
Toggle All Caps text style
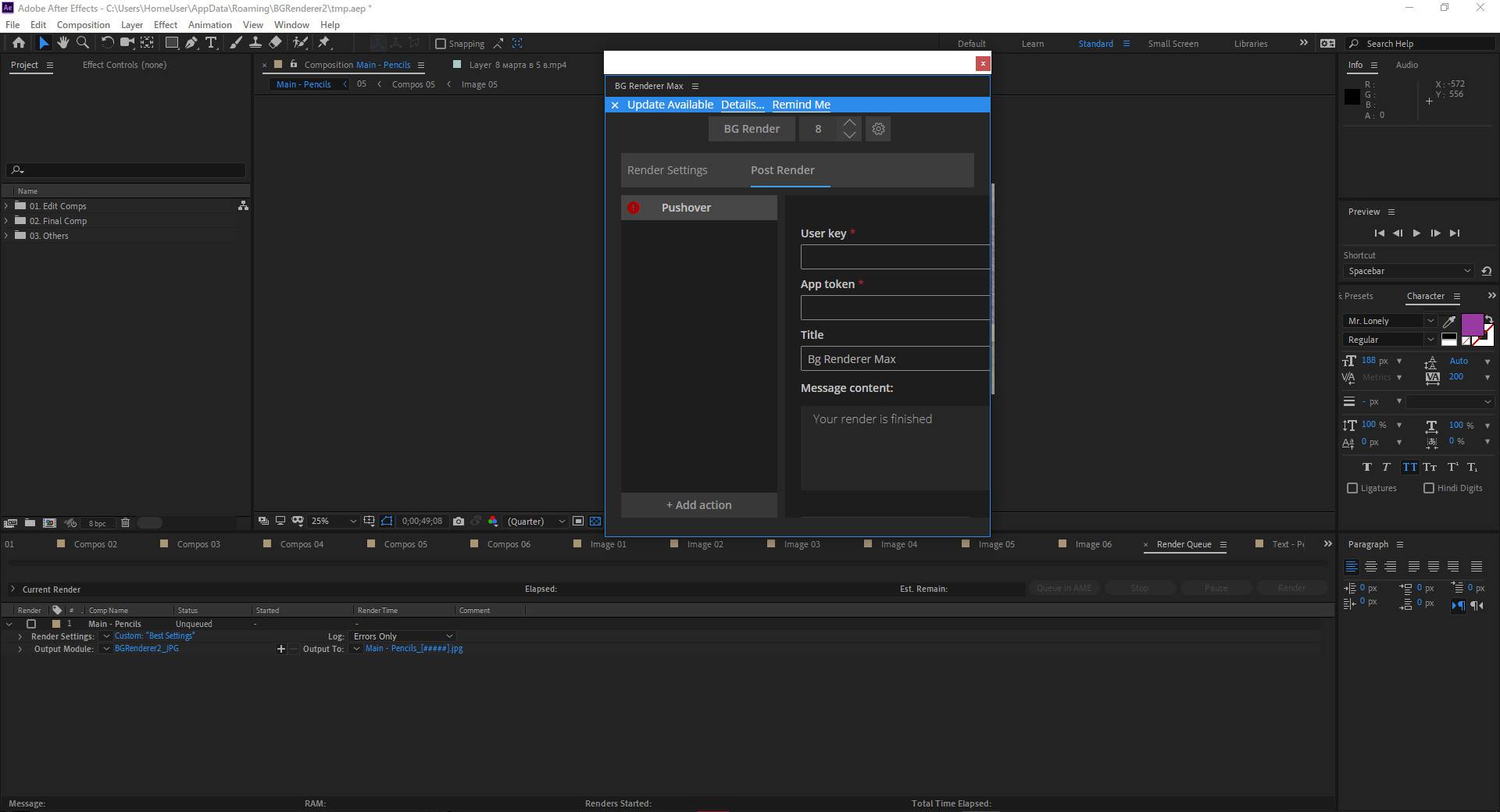tap(1409, 467)
